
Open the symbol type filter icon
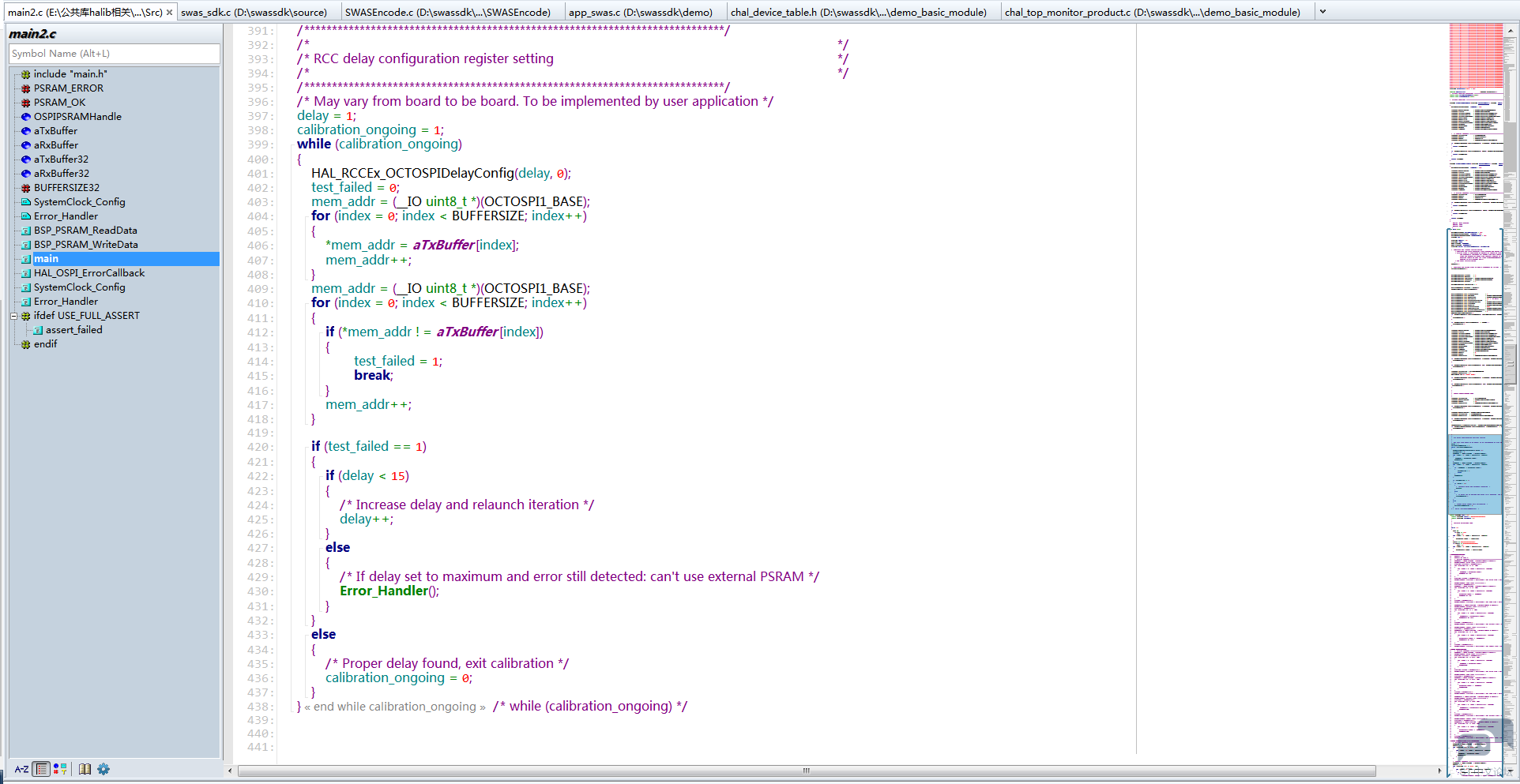[x=60, y=769]
